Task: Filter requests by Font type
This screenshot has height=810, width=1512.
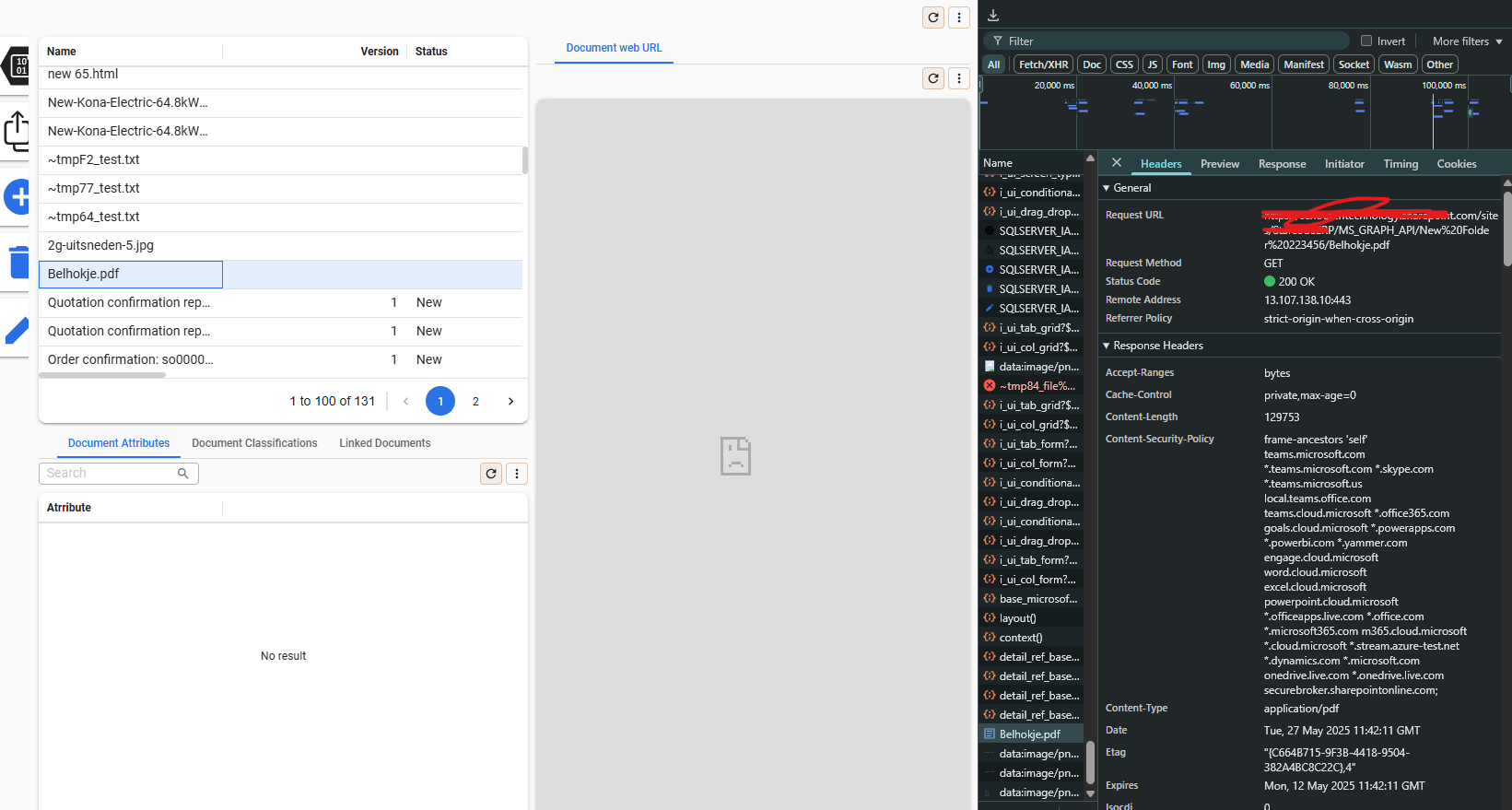Action: (1182, 65)
